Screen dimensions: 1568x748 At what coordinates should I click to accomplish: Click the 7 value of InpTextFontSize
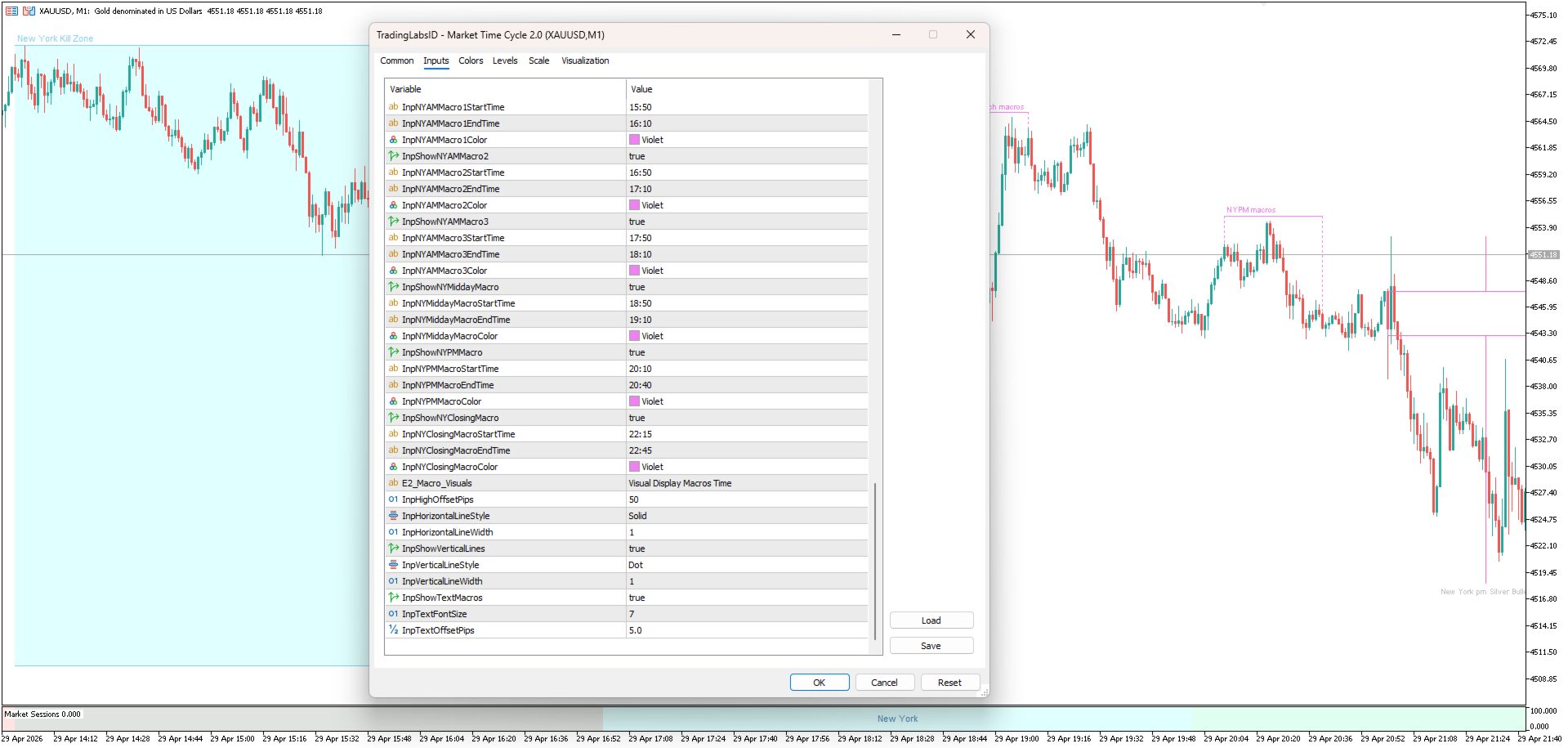click(x=632, y=614)
